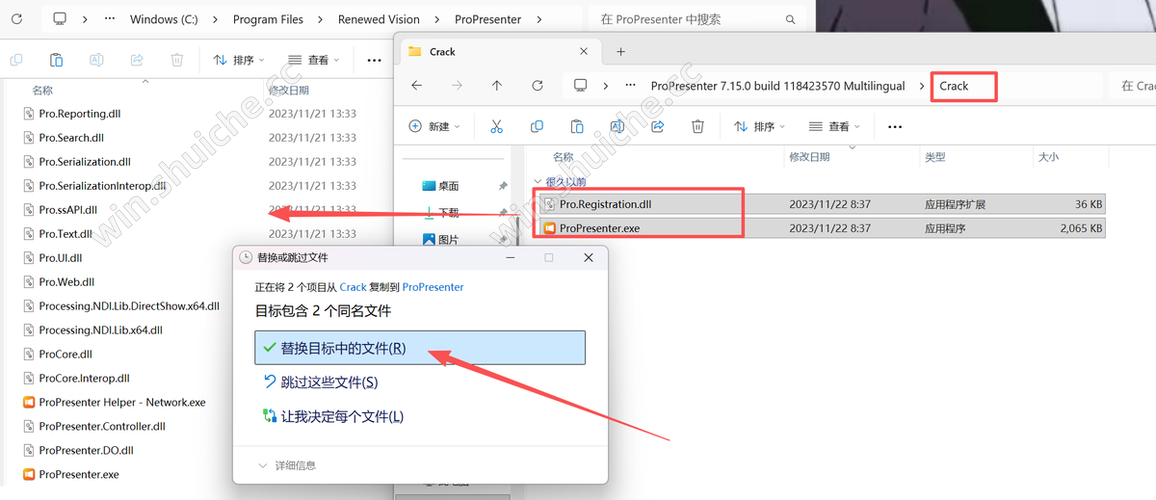1156x500 pixels.
Task: Click Renewed Vision breadcrumb
Action: [379, 20]
